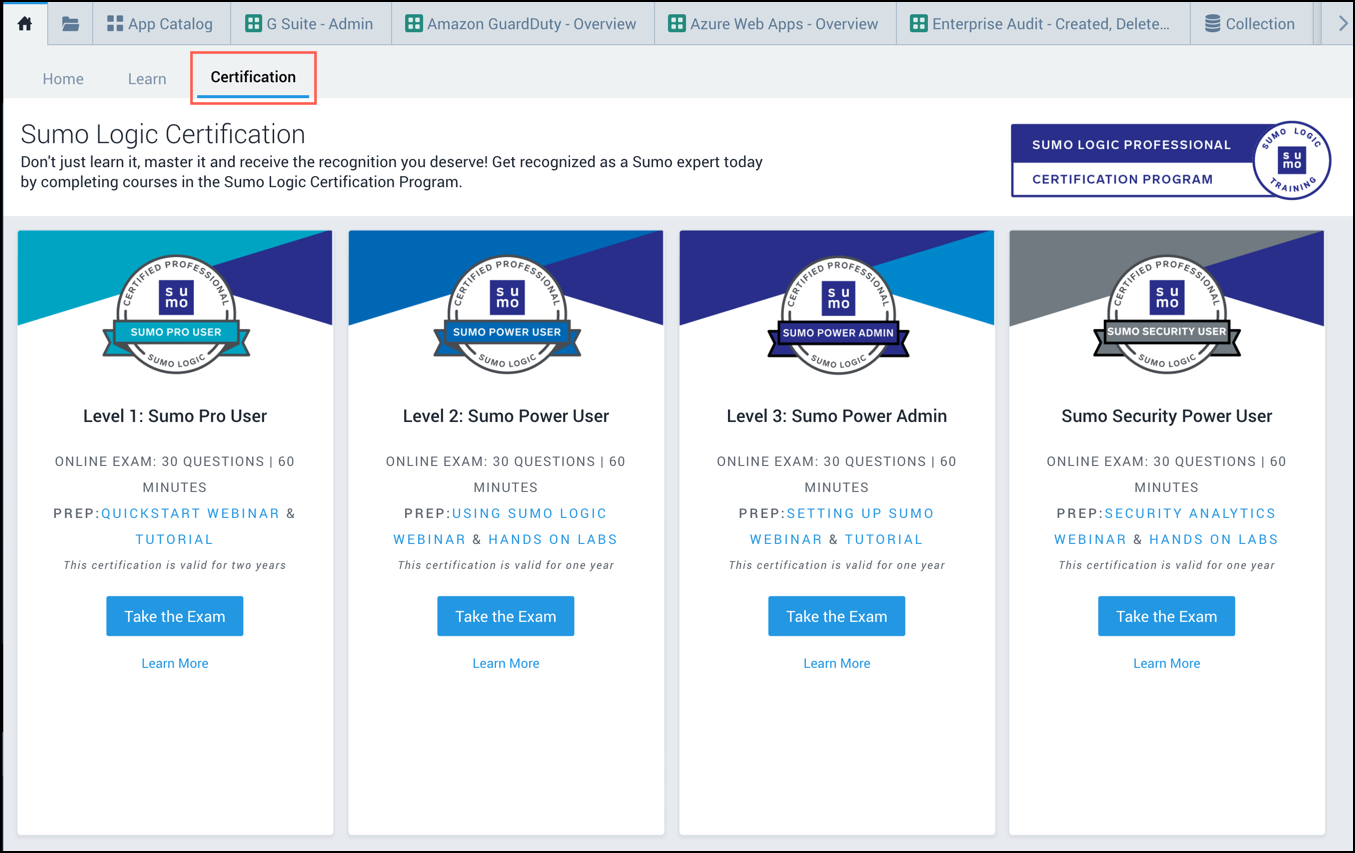Take the Exam for Sumo Power Admin

pos(836,616)
